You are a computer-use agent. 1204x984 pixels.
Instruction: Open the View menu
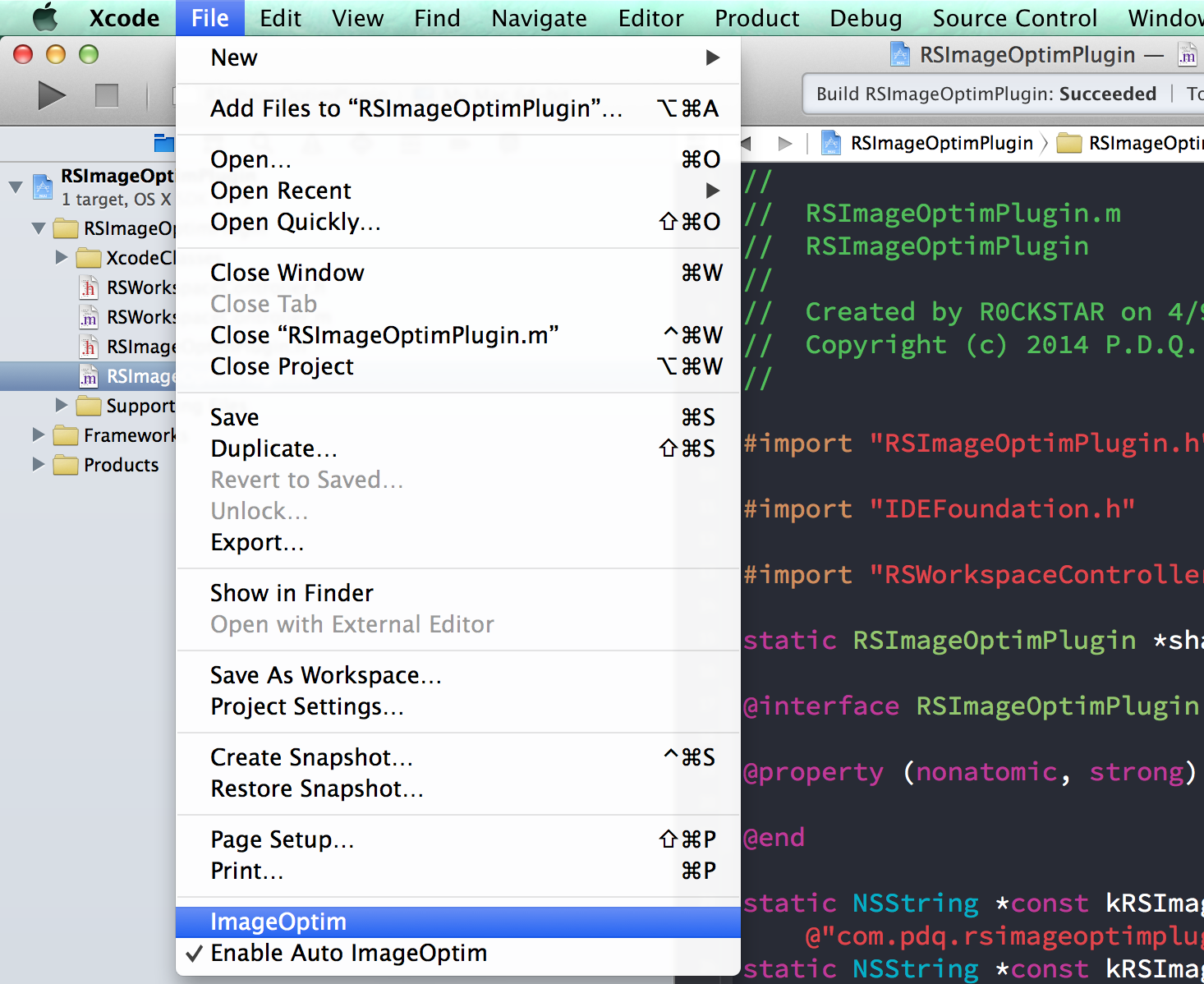click(357, 18)
